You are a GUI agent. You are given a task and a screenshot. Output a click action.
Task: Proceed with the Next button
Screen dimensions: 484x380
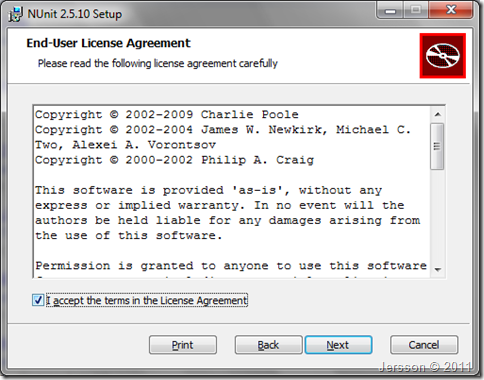tap(338, 345)
